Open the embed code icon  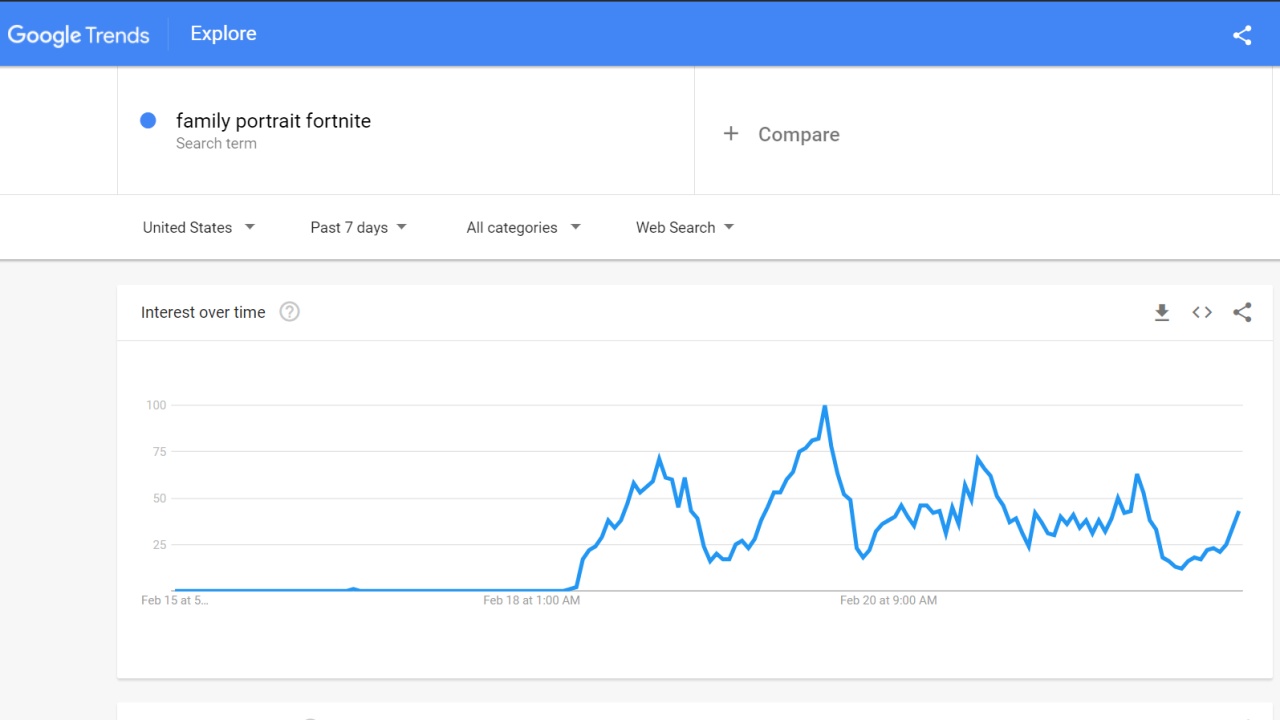click(1202, 313)
